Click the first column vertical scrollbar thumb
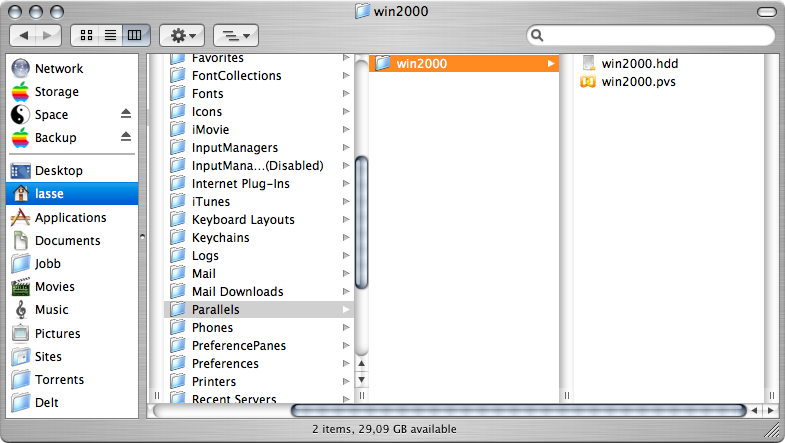The width and height of the screenshot is (785, 443). (361, 222)
